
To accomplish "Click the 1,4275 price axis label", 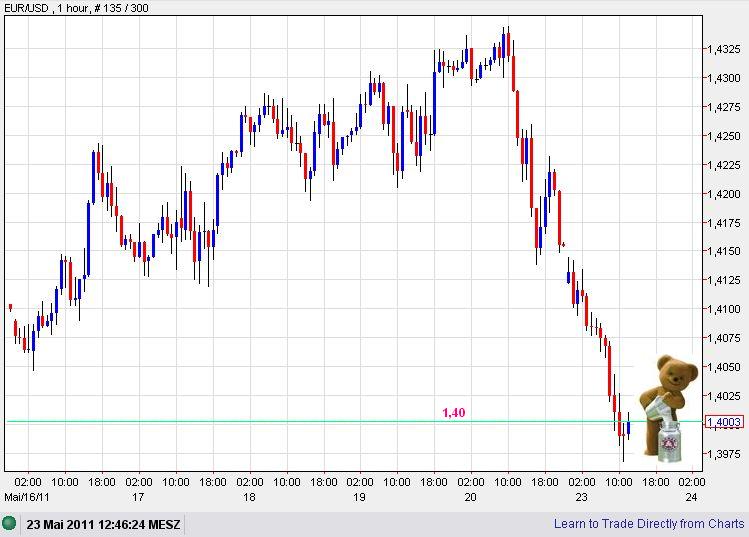I will tap(724, 107).
